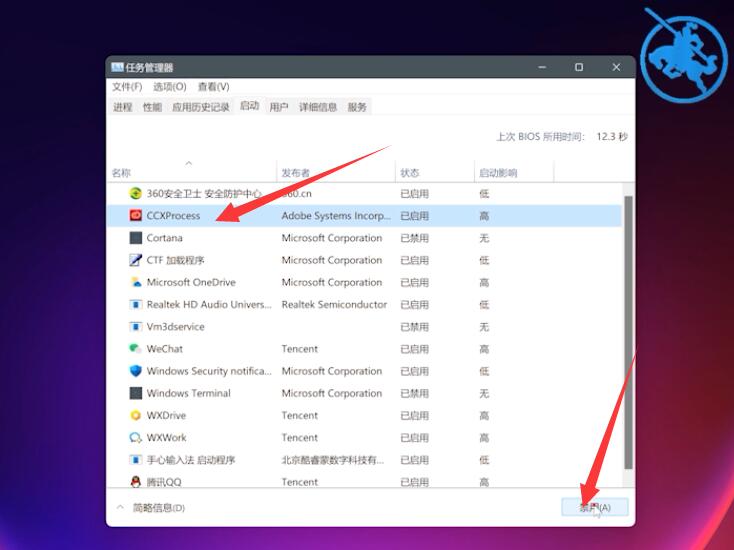Click the Realtek HD Audio icon
Screen dimensions: 734x550
pos(135,304)
